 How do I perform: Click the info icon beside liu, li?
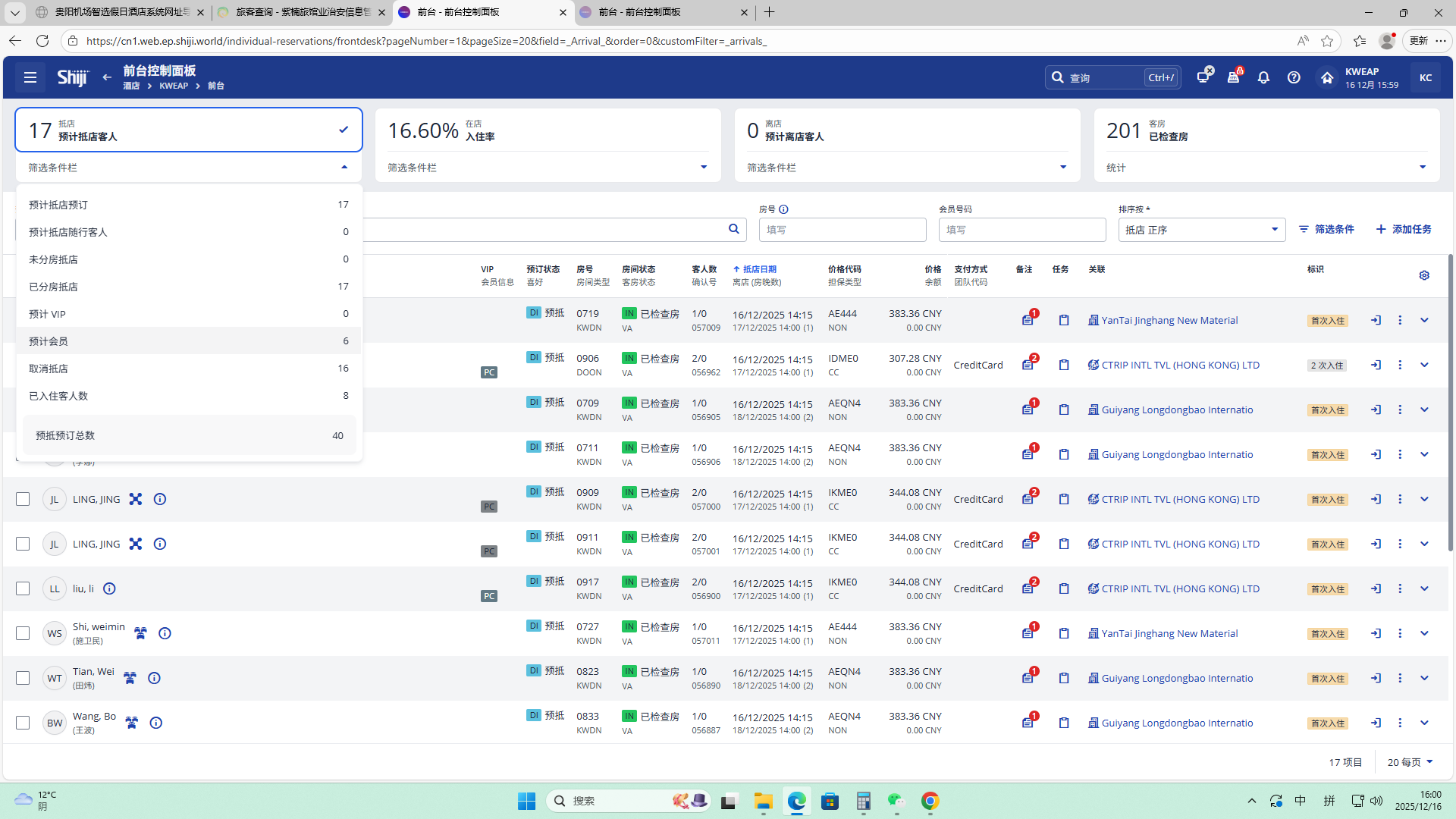tap(109, 588)
